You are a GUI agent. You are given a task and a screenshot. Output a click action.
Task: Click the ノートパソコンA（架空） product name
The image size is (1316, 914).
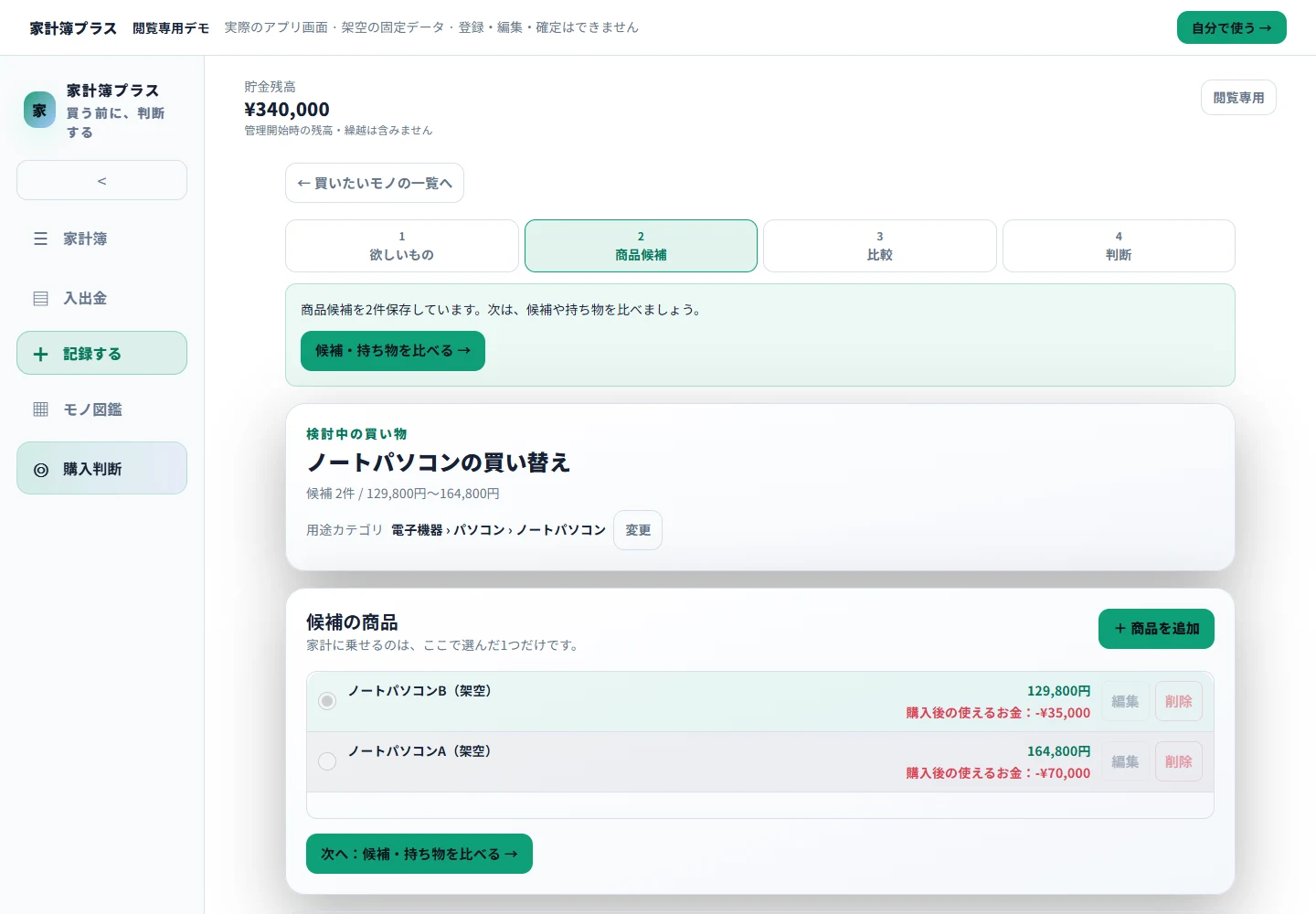[x=422, y=751]
